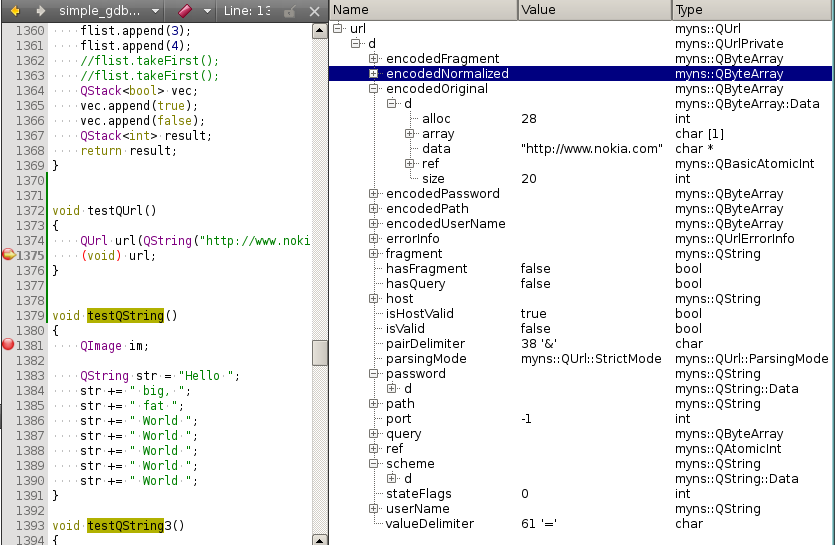Select the parsingMode row
Viewport: 835px width, 545px height.
pos(426,359)
